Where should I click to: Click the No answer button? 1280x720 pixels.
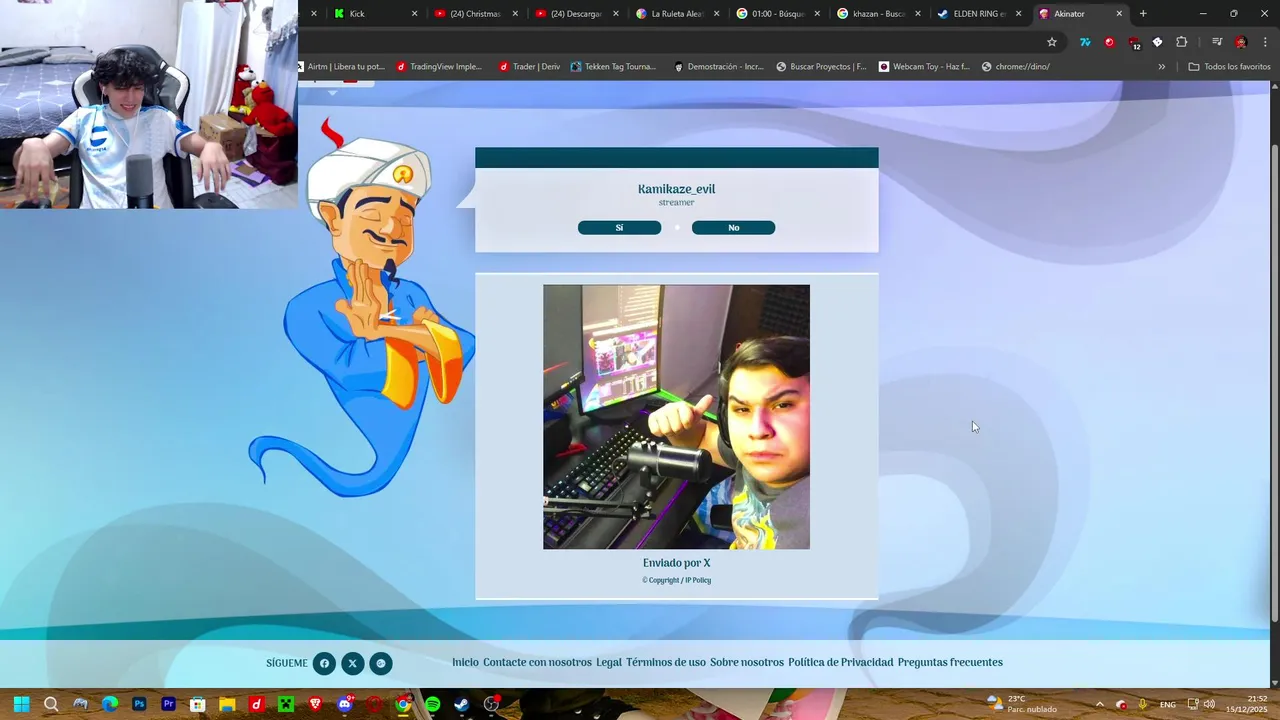point(733,228)
